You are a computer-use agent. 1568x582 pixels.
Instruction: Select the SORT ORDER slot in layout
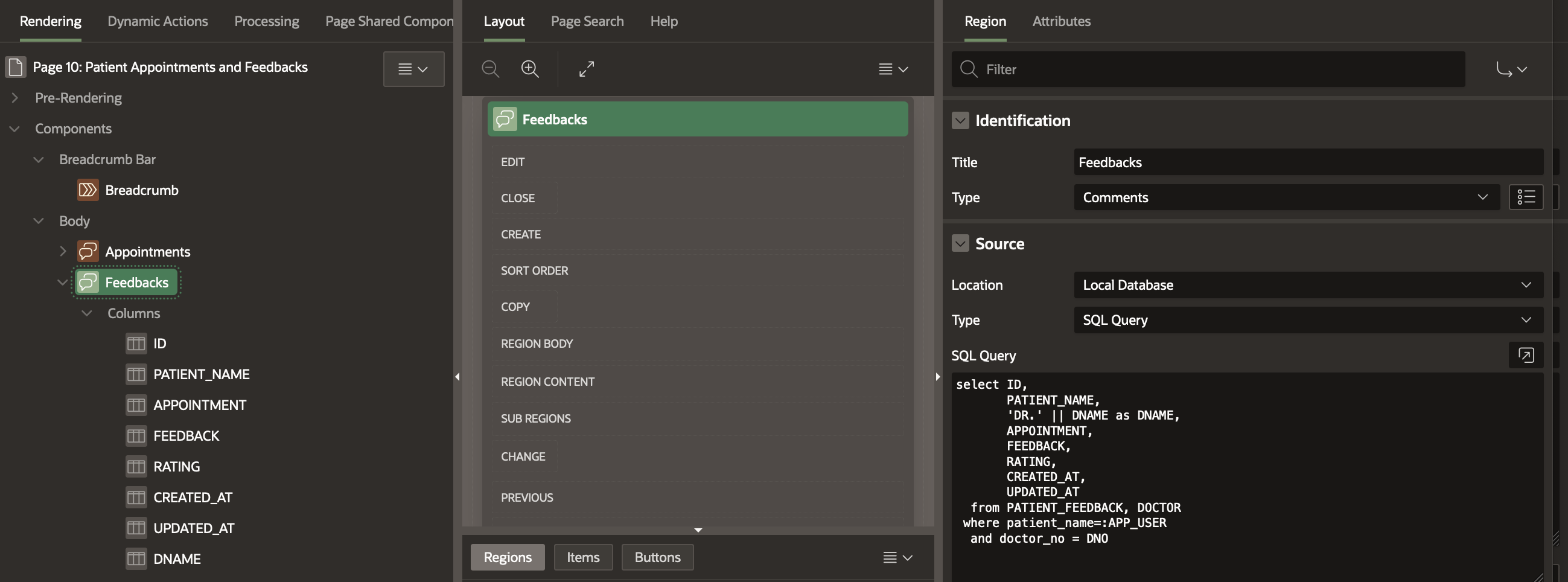pos(698,270)
